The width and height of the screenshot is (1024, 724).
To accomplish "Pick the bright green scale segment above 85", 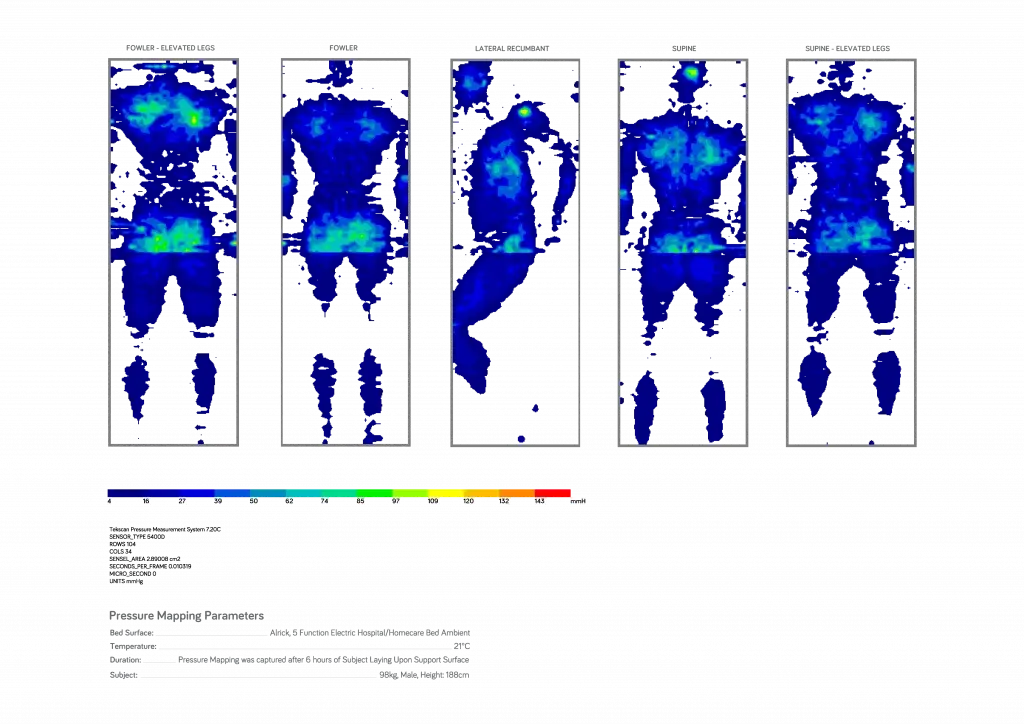I will (x=374, y=493).
